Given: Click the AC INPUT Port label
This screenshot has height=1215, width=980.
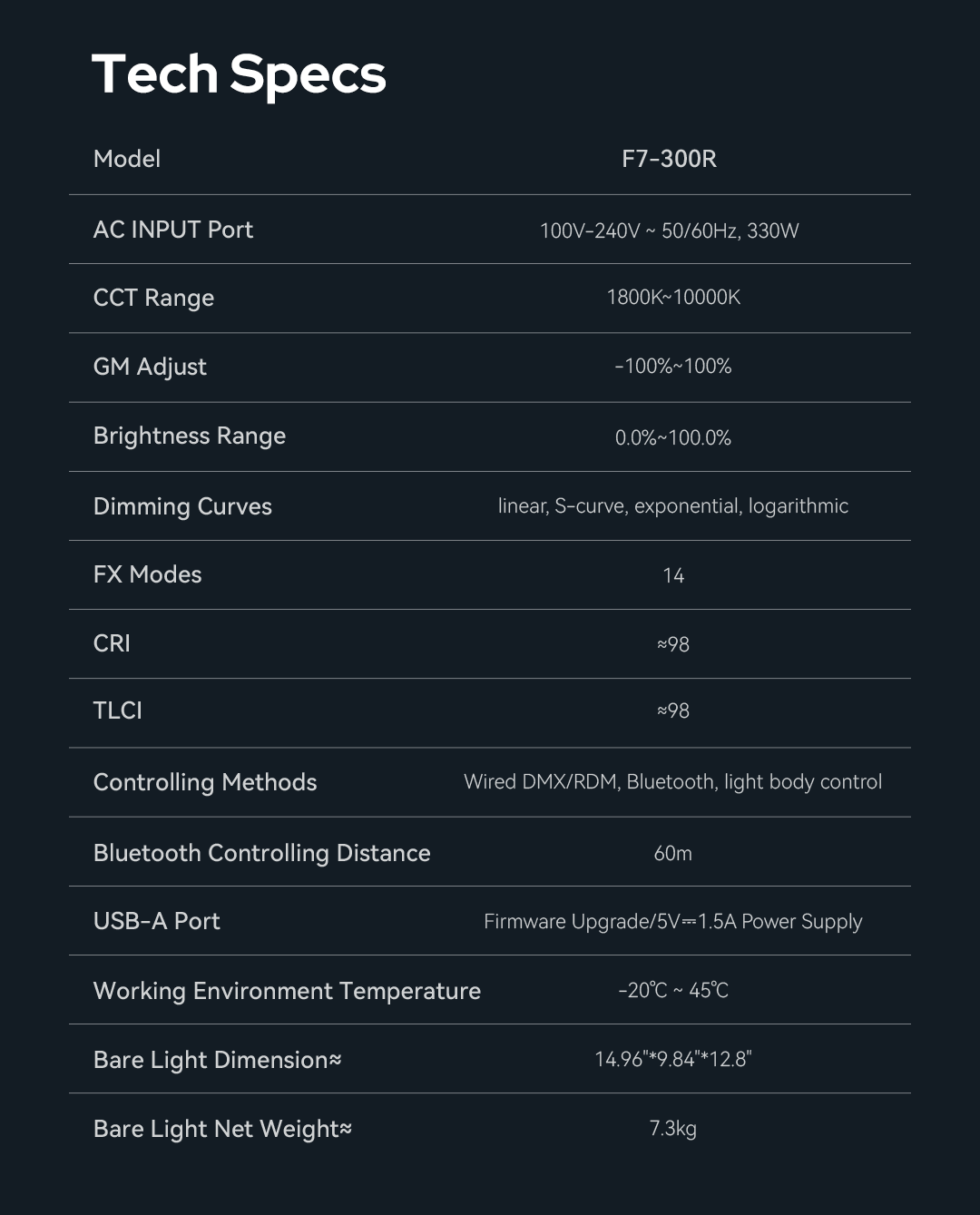Looking at the screenshot, I should coord(172,230).
